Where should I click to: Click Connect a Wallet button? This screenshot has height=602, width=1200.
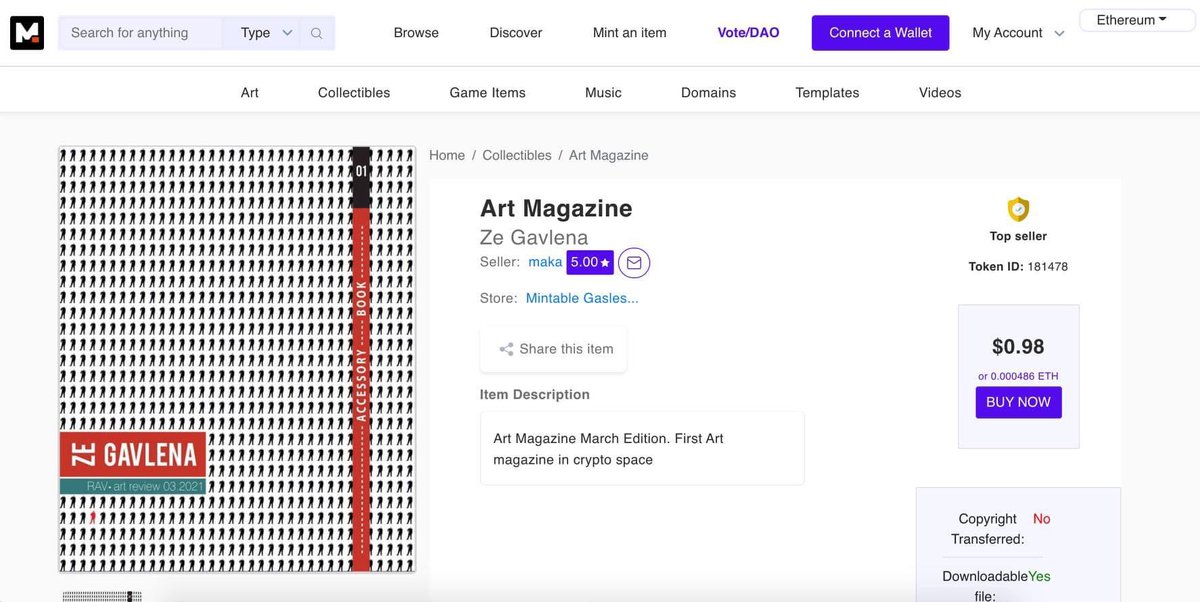pos(880,33)
